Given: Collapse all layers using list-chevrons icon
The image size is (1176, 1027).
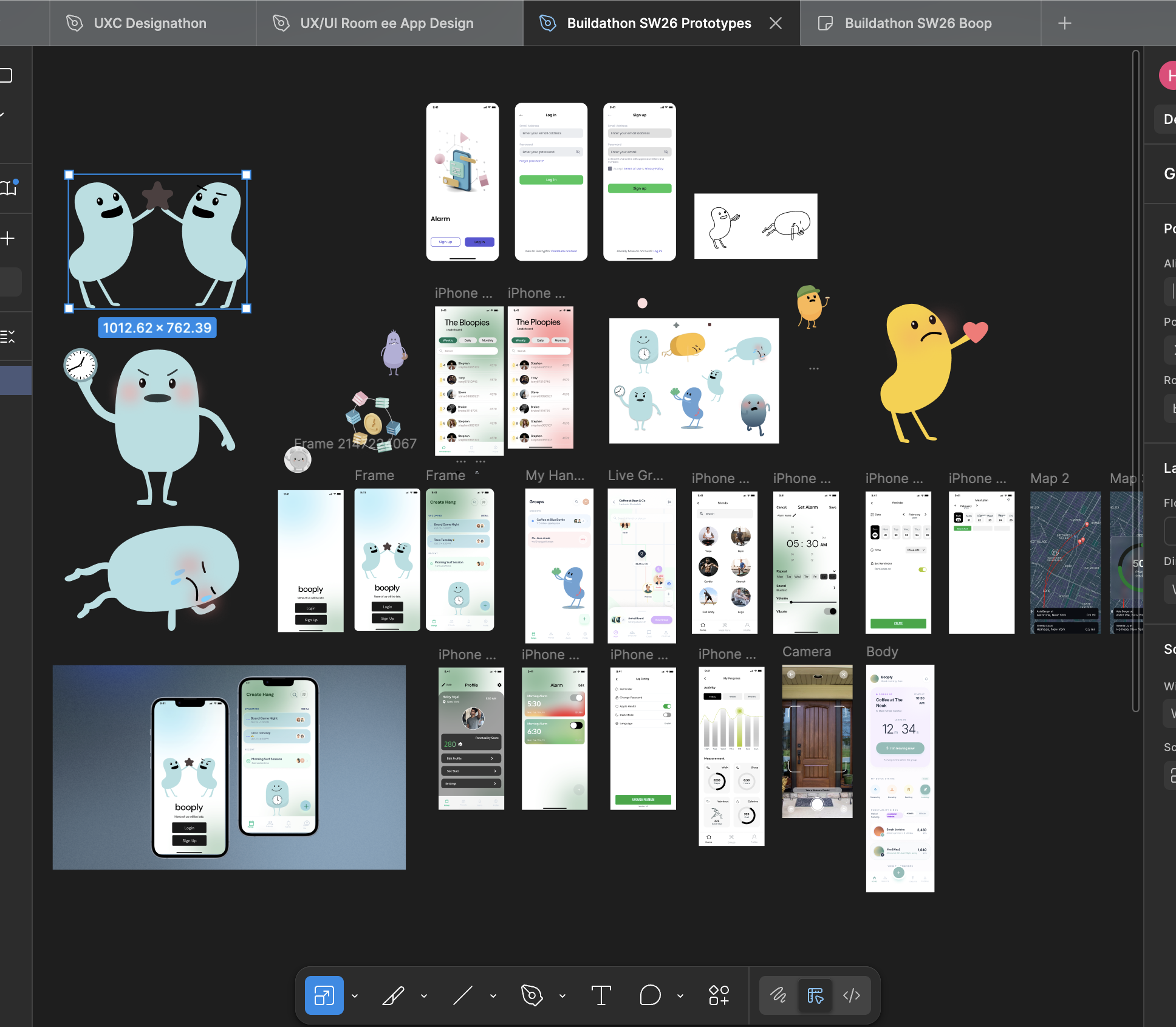Looking at the screenshot, I should pyautogui.click(x=7, y=336).
